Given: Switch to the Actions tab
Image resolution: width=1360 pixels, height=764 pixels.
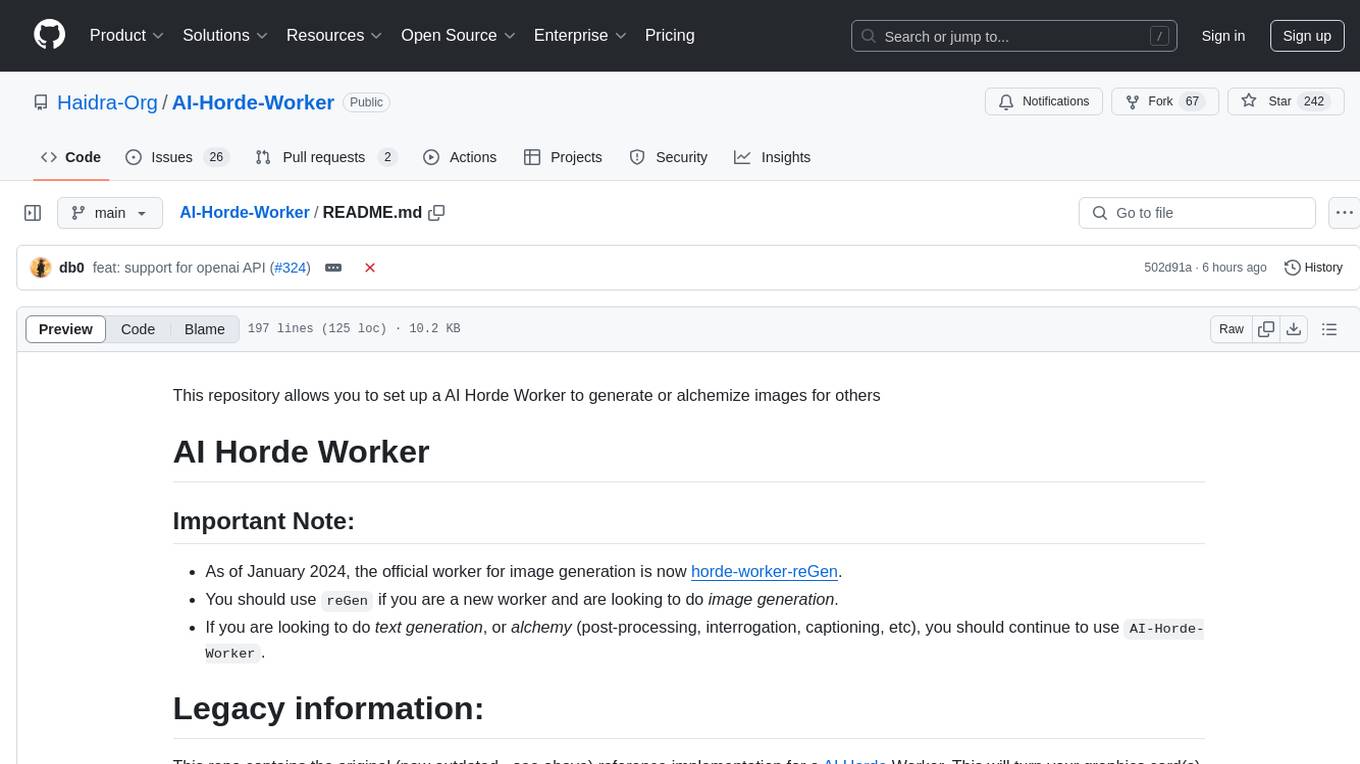Looking at the screenshot, I should tap(460, 157).
